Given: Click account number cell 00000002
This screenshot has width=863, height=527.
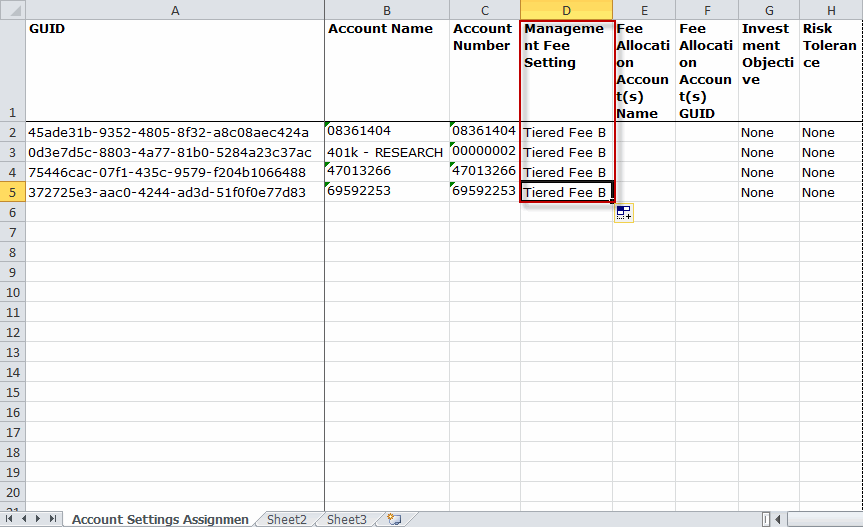Looking at the screenshot, I should (484, 152).
